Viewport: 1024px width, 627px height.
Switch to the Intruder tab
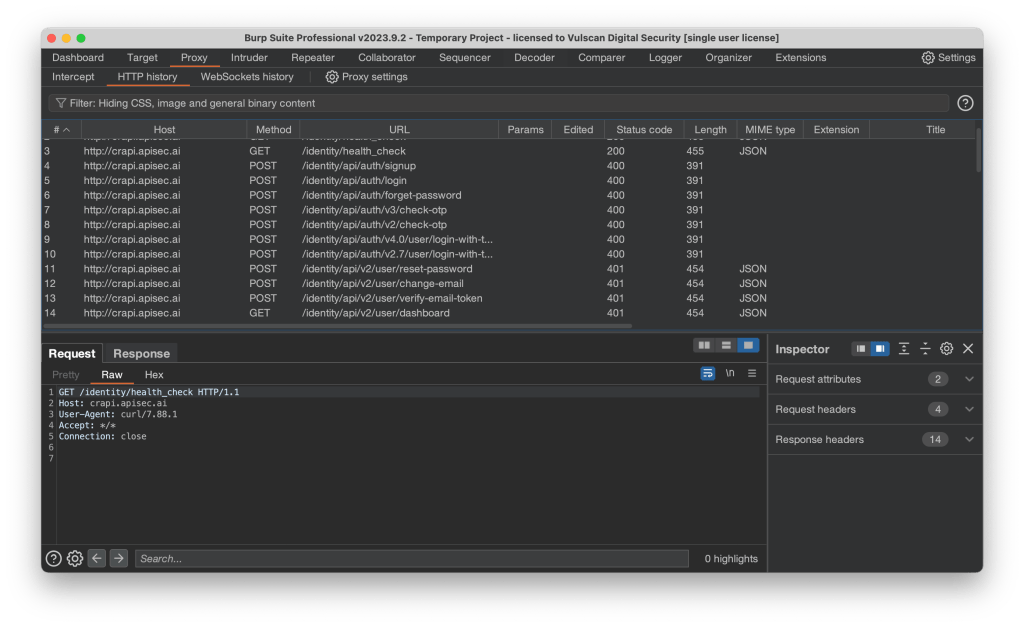[x=249, y=57]
